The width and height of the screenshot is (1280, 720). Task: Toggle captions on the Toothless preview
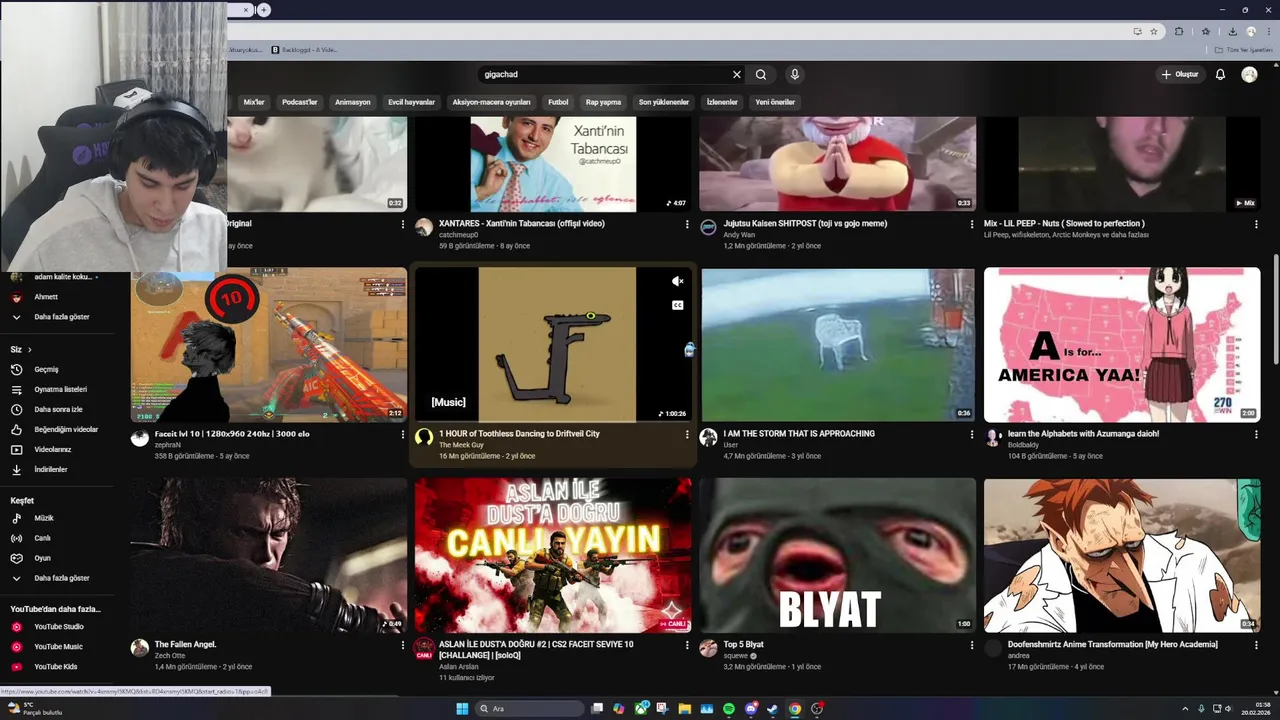click(677, 305)
